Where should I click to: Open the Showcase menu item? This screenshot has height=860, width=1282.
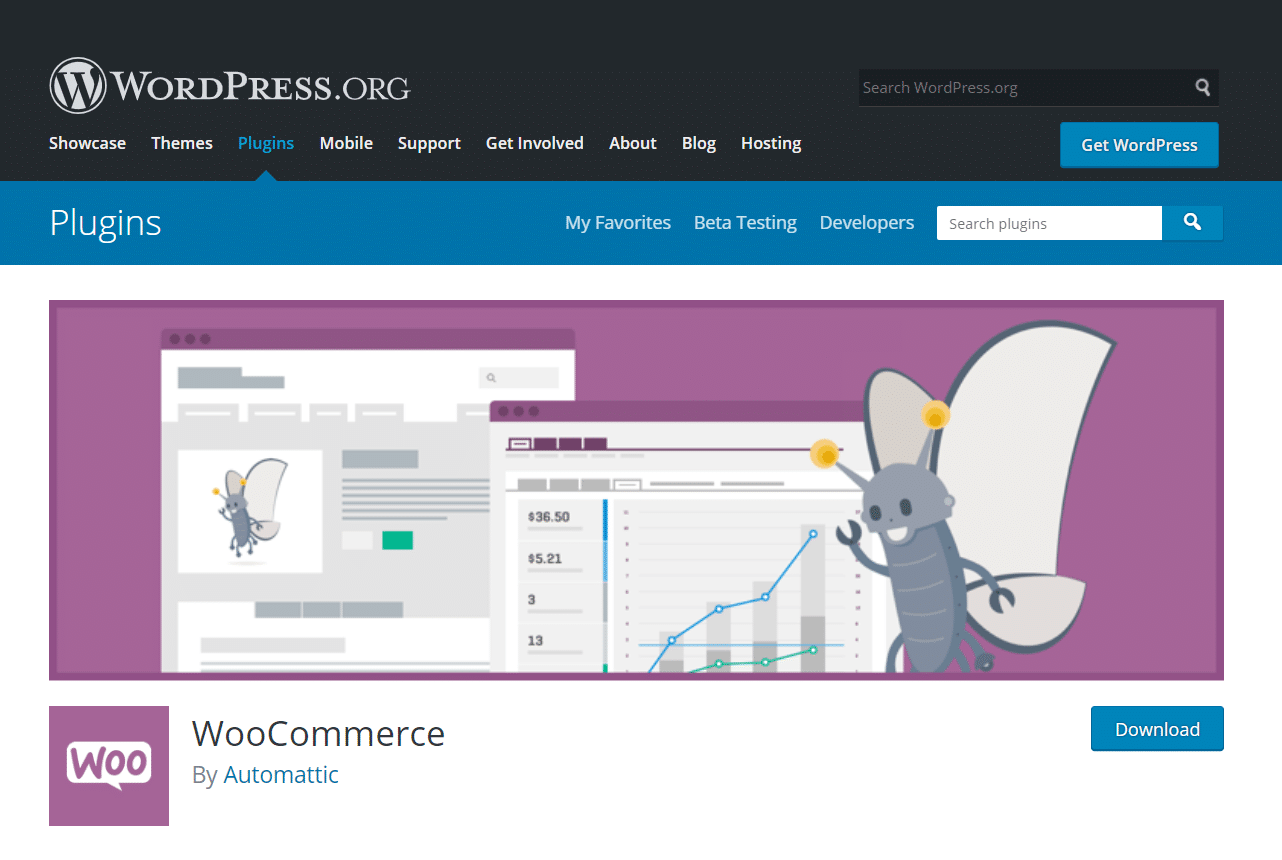tap(87, 143)
